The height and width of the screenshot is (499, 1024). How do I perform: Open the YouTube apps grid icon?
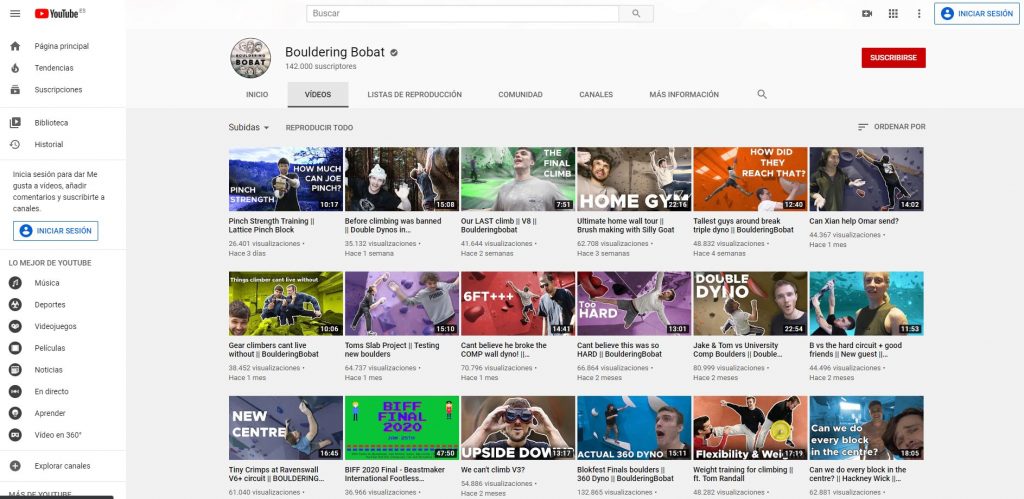coord(893,13)
